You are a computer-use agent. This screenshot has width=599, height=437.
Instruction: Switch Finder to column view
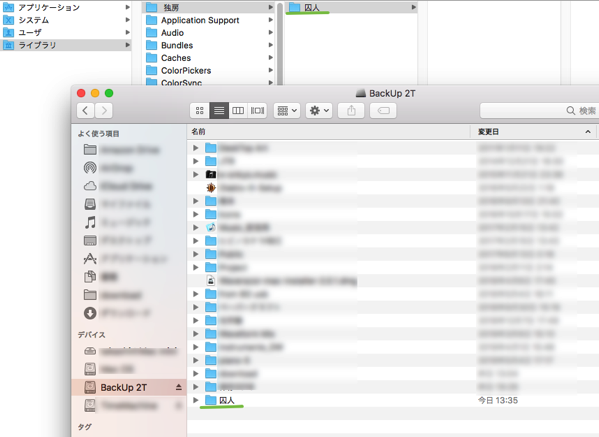tap(238, 111)
